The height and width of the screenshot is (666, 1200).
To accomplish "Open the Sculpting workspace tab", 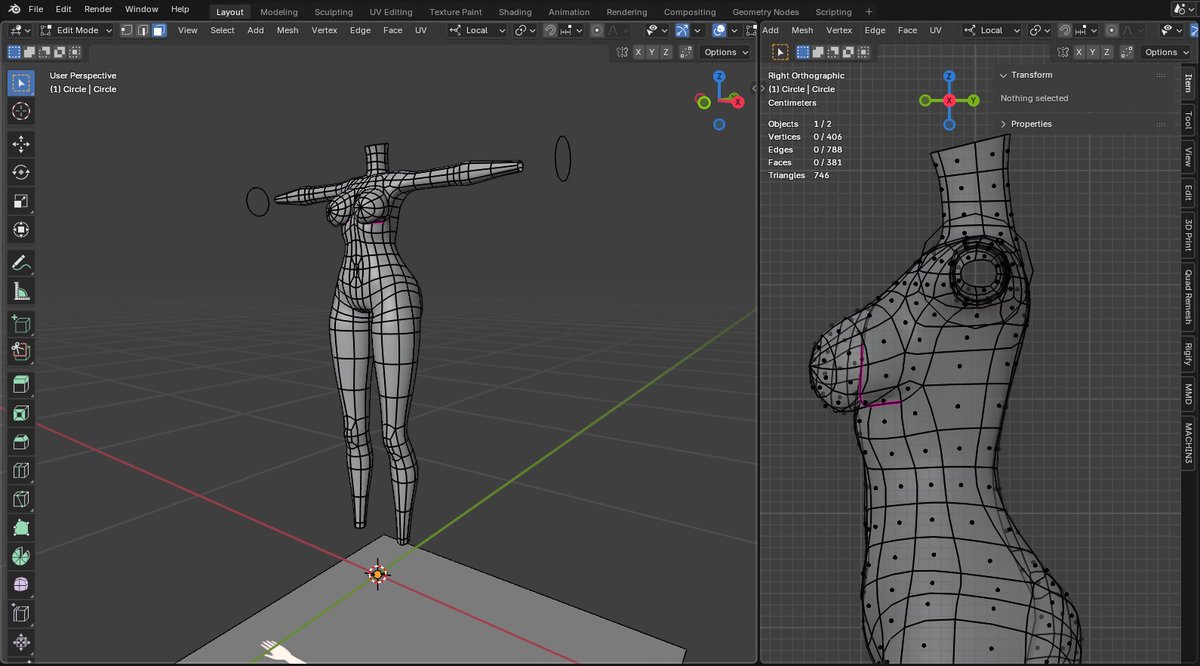I will tap(333, 12).
